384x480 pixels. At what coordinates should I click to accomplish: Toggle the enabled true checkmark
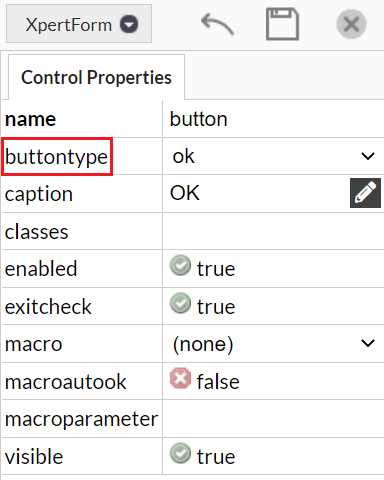coord(180,265)
